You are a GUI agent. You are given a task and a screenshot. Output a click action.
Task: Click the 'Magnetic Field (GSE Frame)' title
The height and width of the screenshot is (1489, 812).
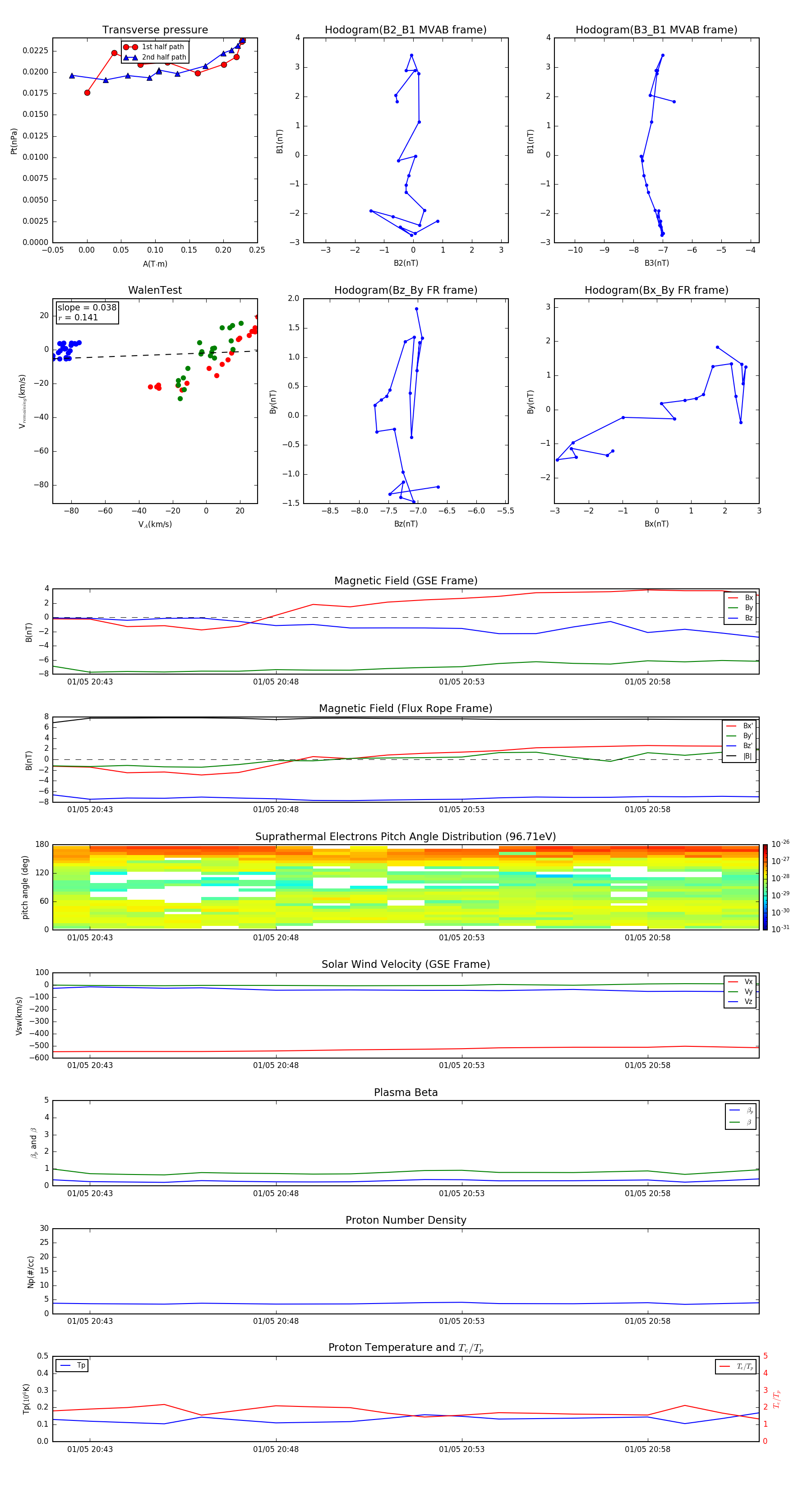click(x=406, y=580)
